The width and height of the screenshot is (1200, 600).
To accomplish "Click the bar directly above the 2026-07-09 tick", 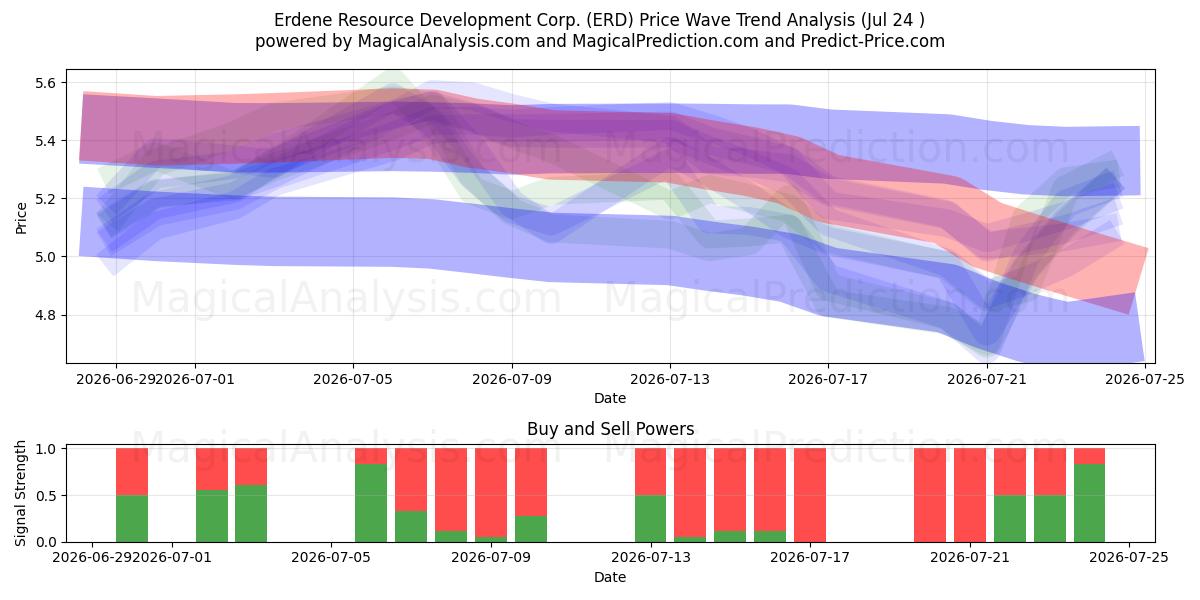I will (491, 495).
